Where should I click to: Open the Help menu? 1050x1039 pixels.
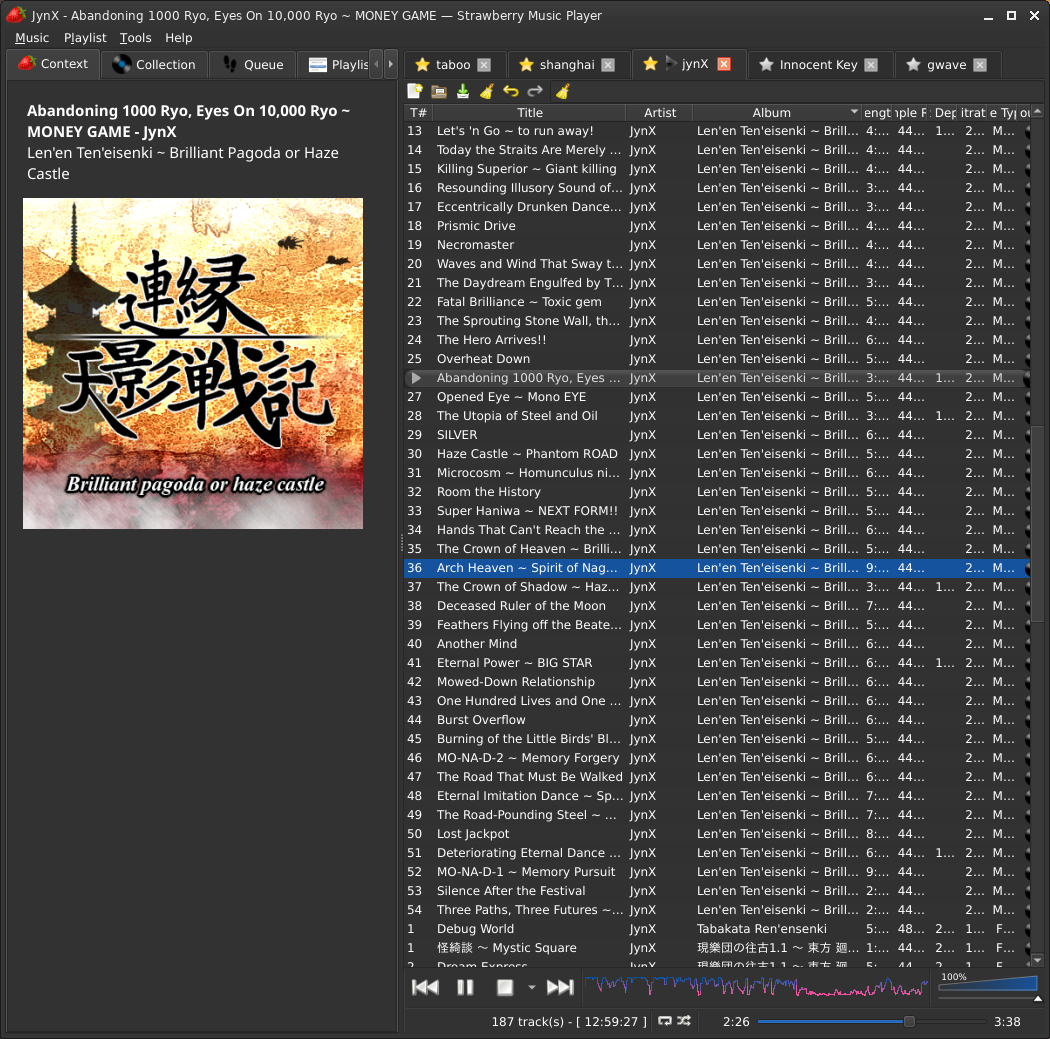click(179, 38)
